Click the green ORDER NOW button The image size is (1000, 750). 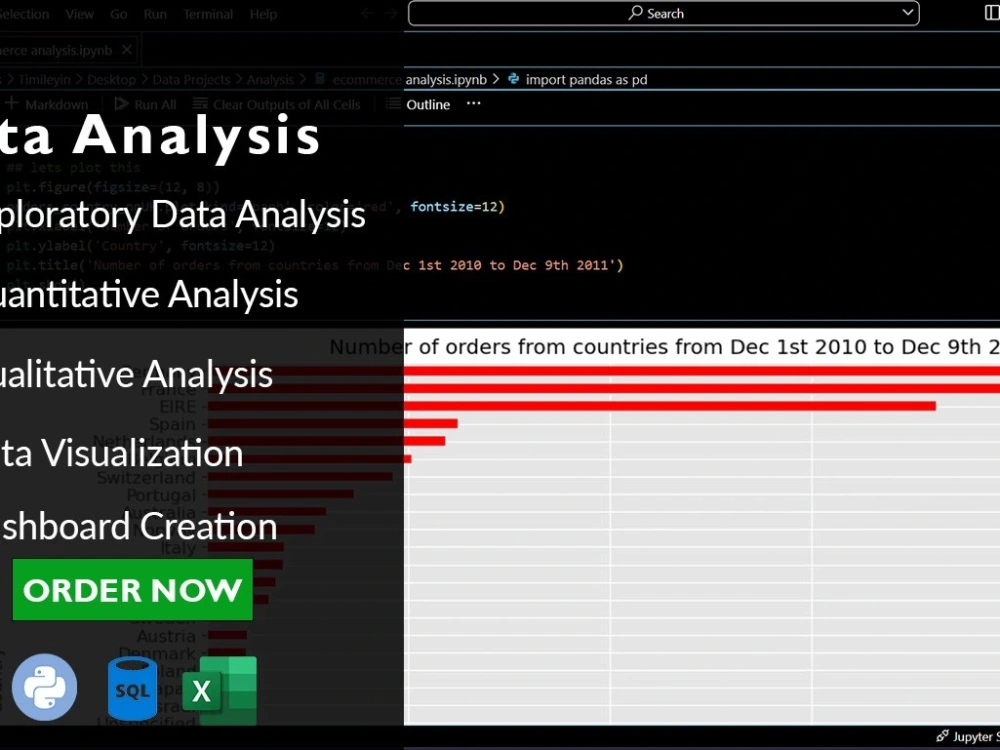133,590
